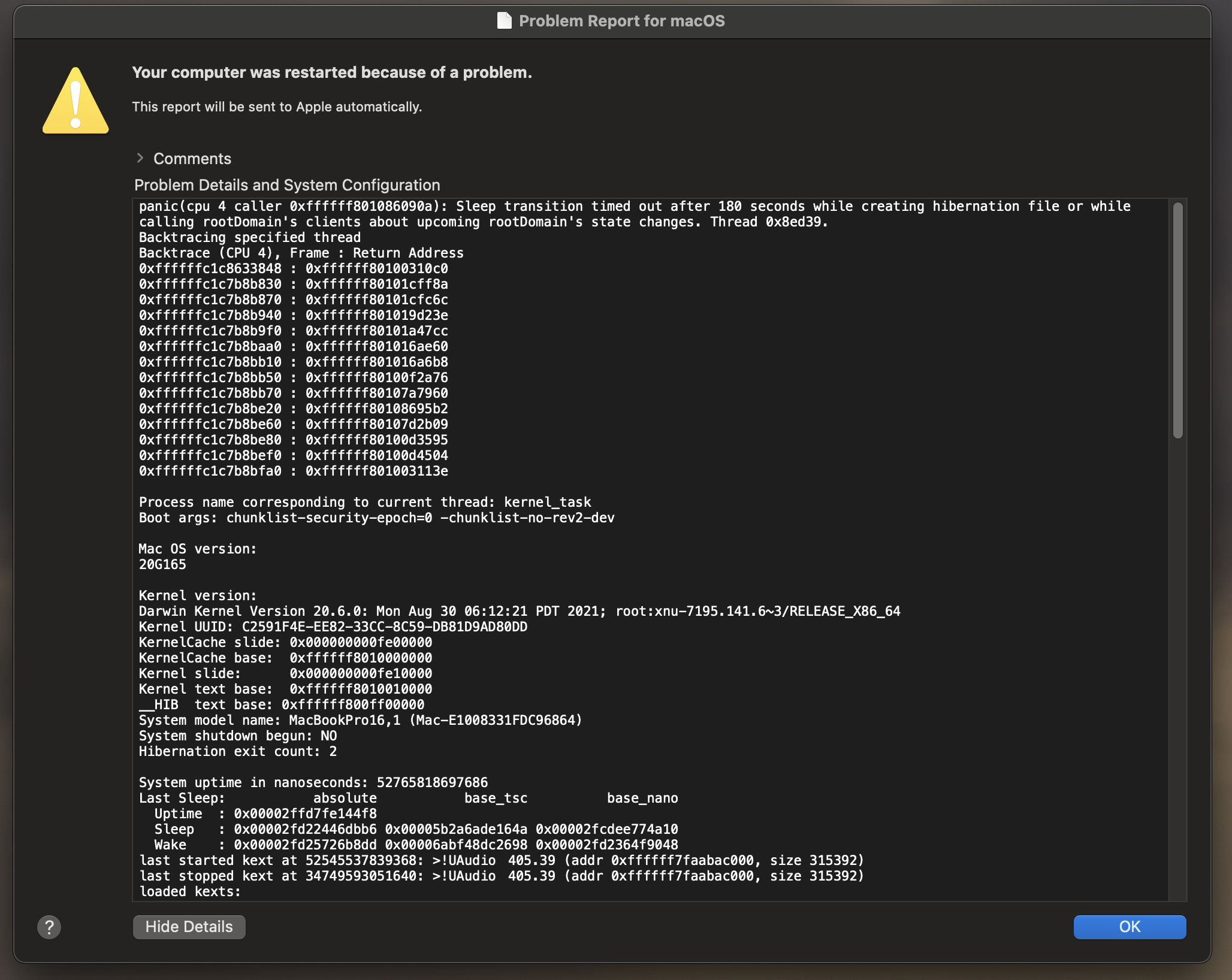The height and width of the screenshot is (980, 1232).
Task: Click the 'Problem Report for macOS' title
Action: tap(622, 21)
